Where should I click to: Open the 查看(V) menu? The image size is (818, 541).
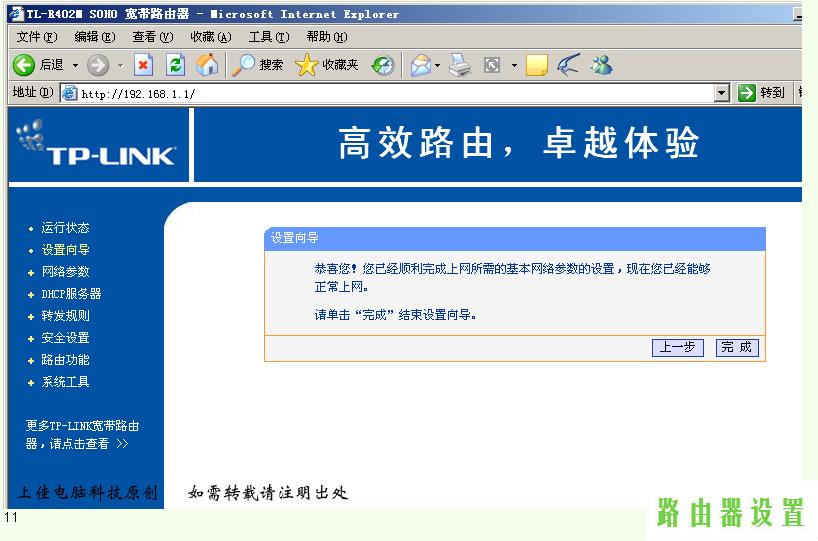coord(152,37)
